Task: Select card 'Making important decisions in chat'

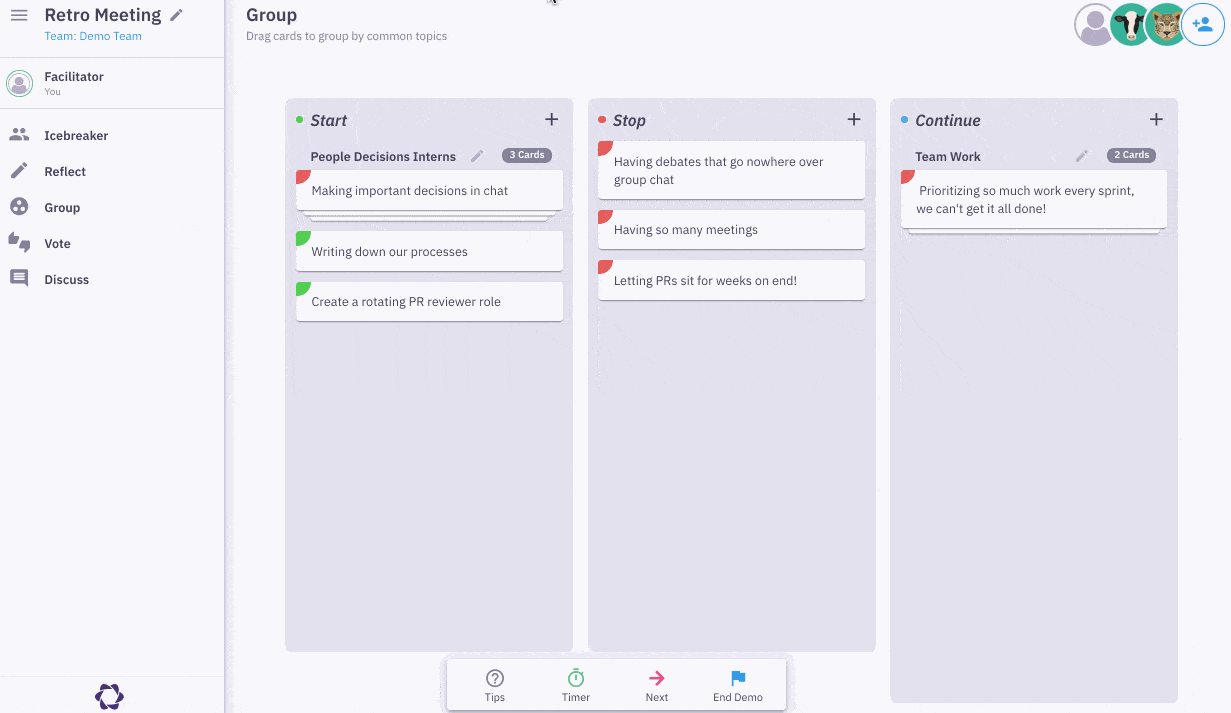Action: [429, 190]
